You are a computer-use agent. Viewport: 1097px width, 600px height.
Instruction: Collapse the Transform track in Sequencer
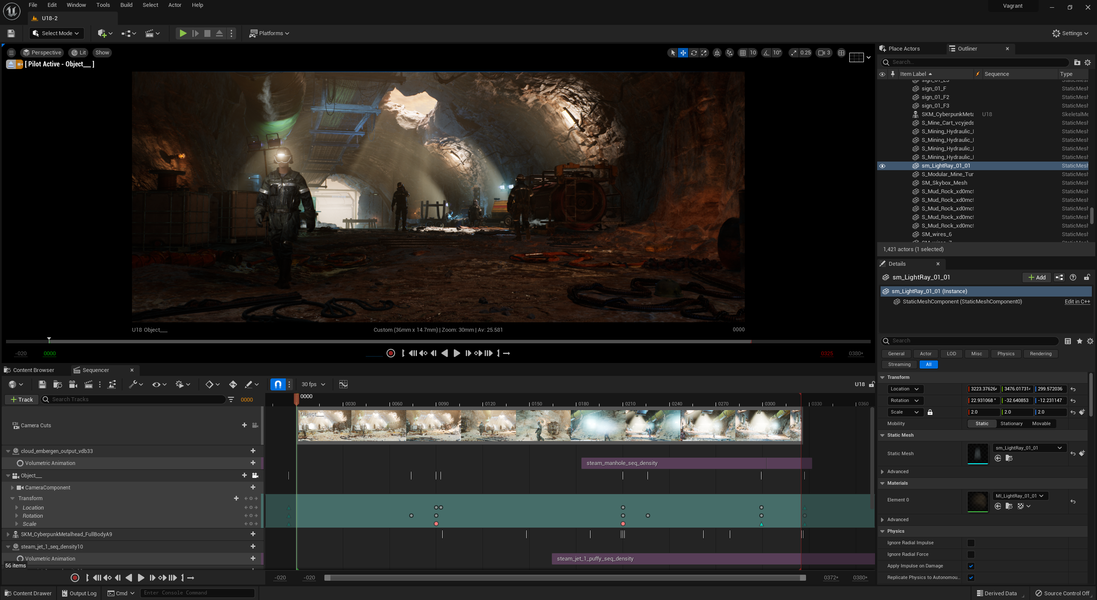click(x=13, y=499)
